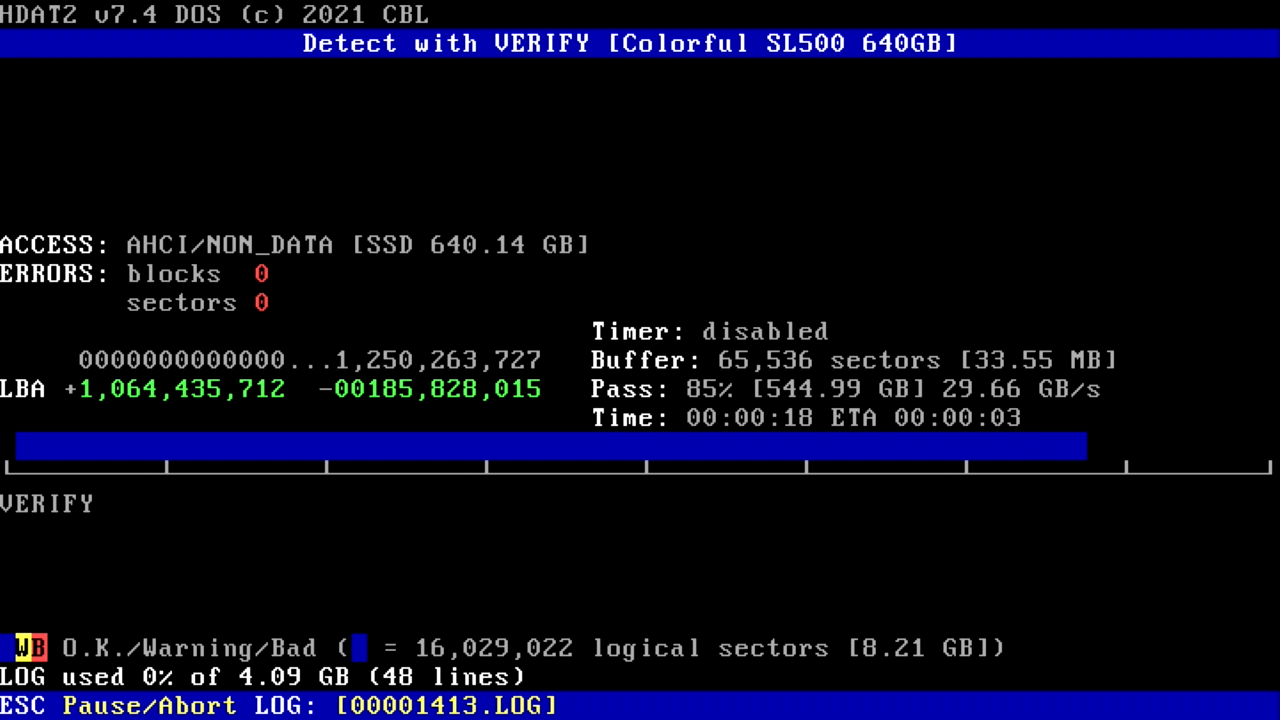Click the 'VERIFY' label below the progress bar
This screenshot has height=720, width=1280.
47,504
